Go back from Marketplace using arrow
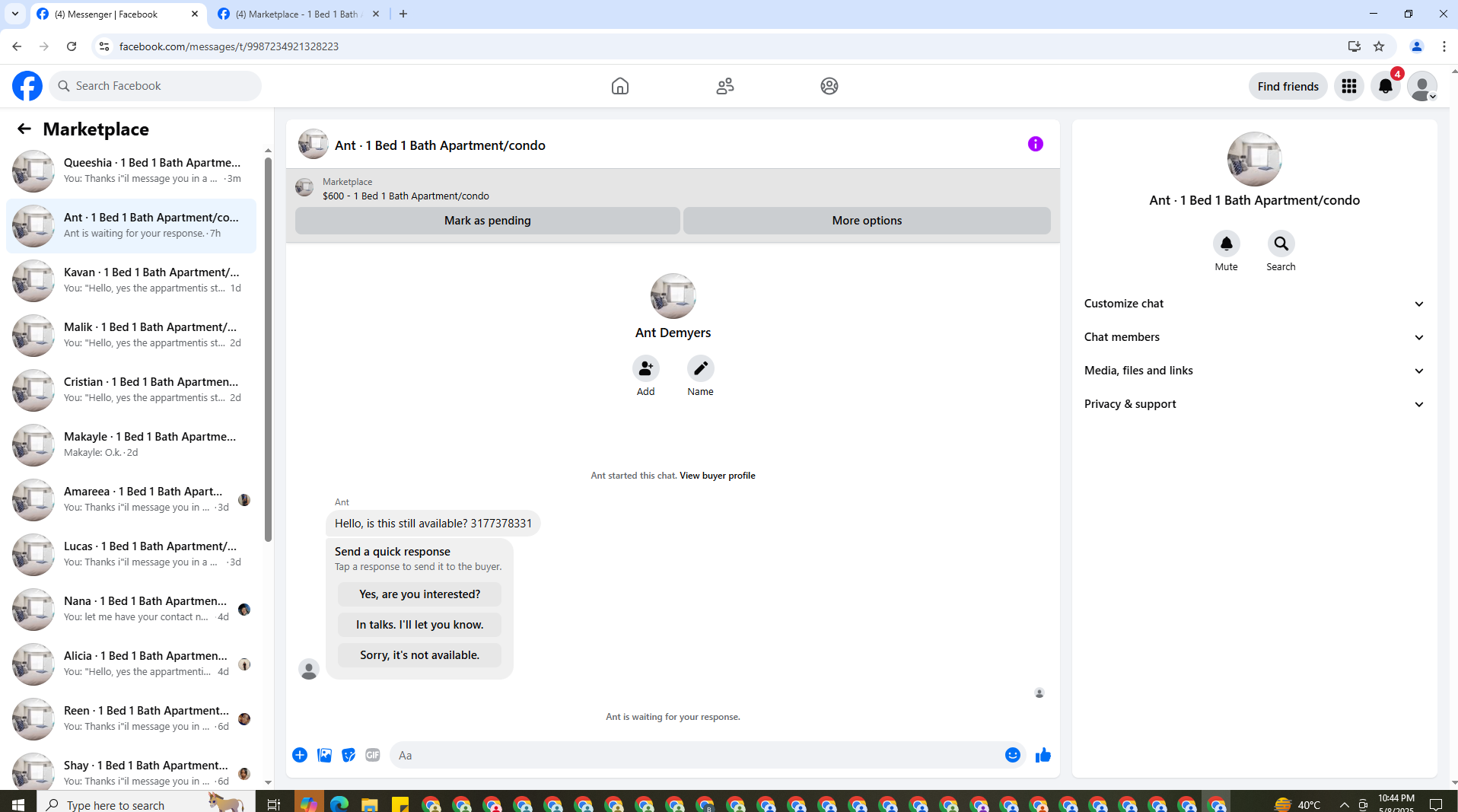This screenshot has height=812, width=1458. [x=24, y=129]
